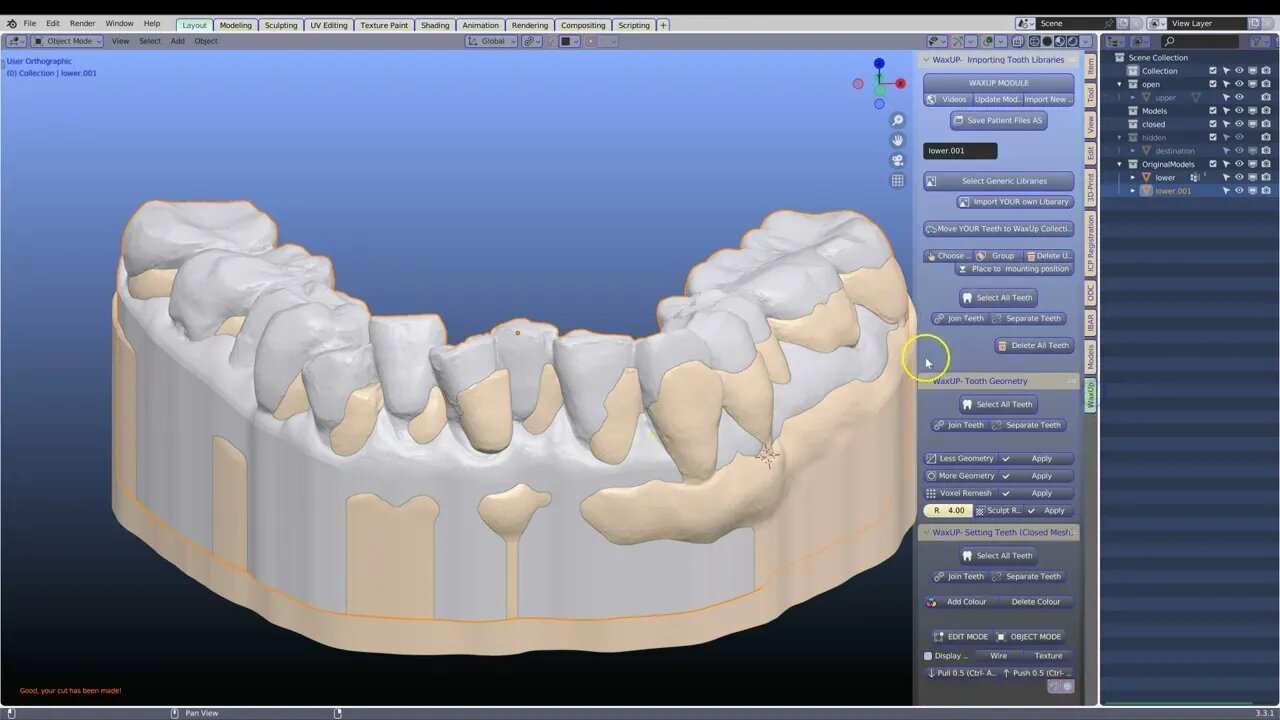1280x720 pixels.
Task: Select material preview shading icon
Action: (1060, 41)
